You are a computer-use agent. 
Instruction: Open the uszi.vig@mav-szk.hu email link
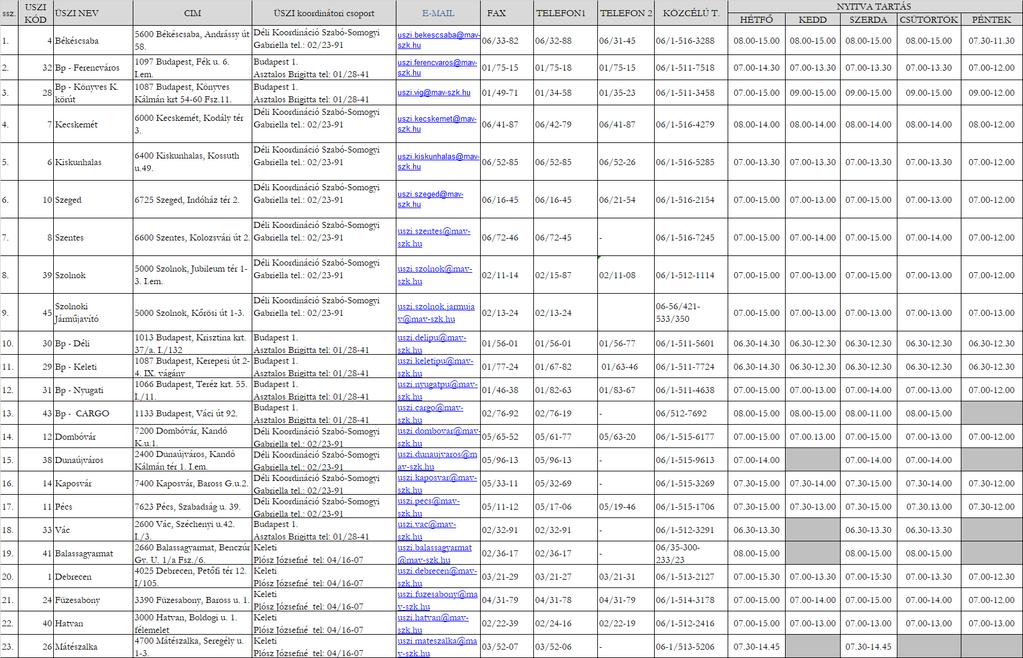click(x=434, y=93)
